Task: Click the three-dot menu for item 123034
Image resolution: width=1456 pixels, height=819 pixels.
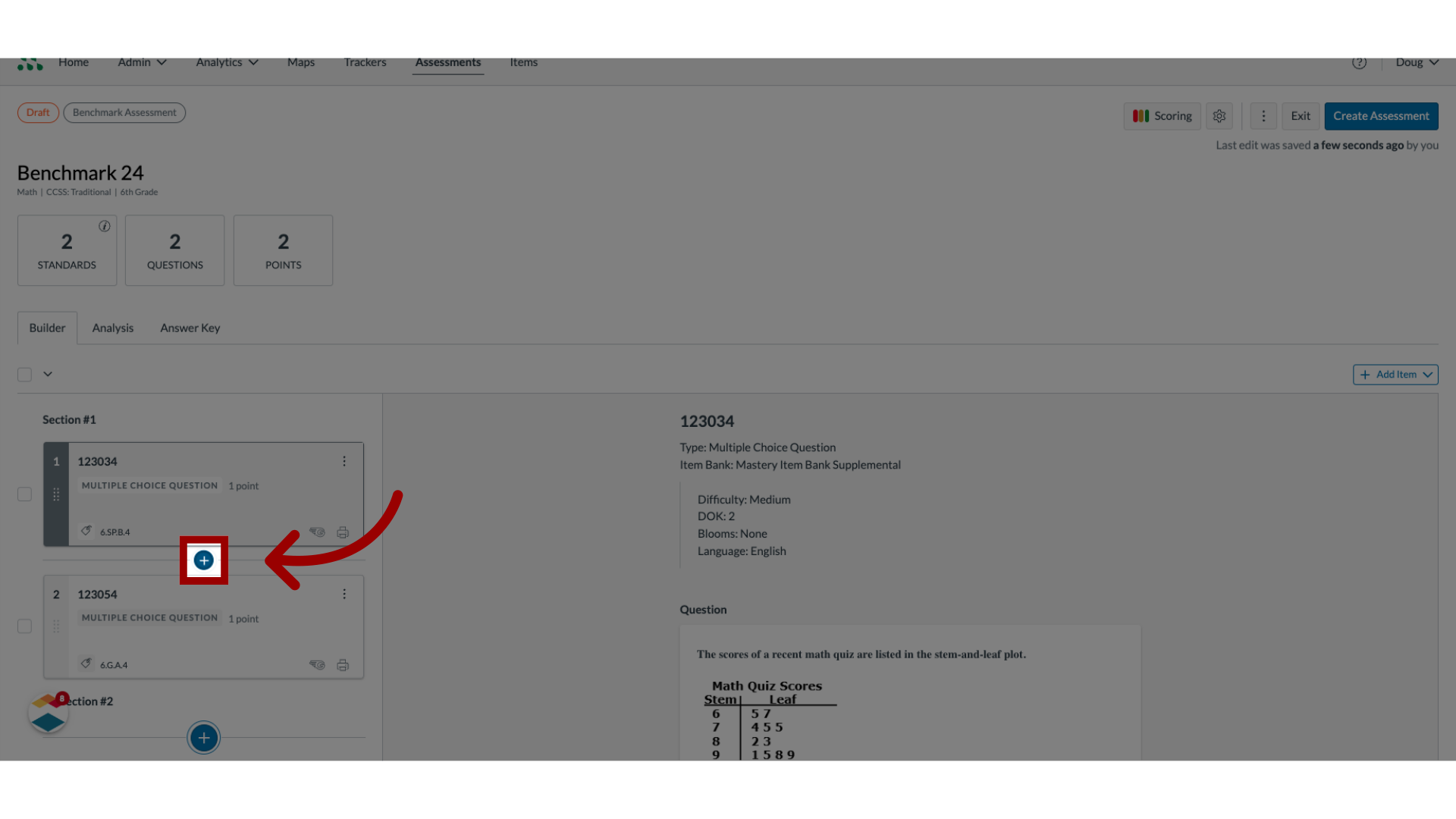Action: pos(344,461)
